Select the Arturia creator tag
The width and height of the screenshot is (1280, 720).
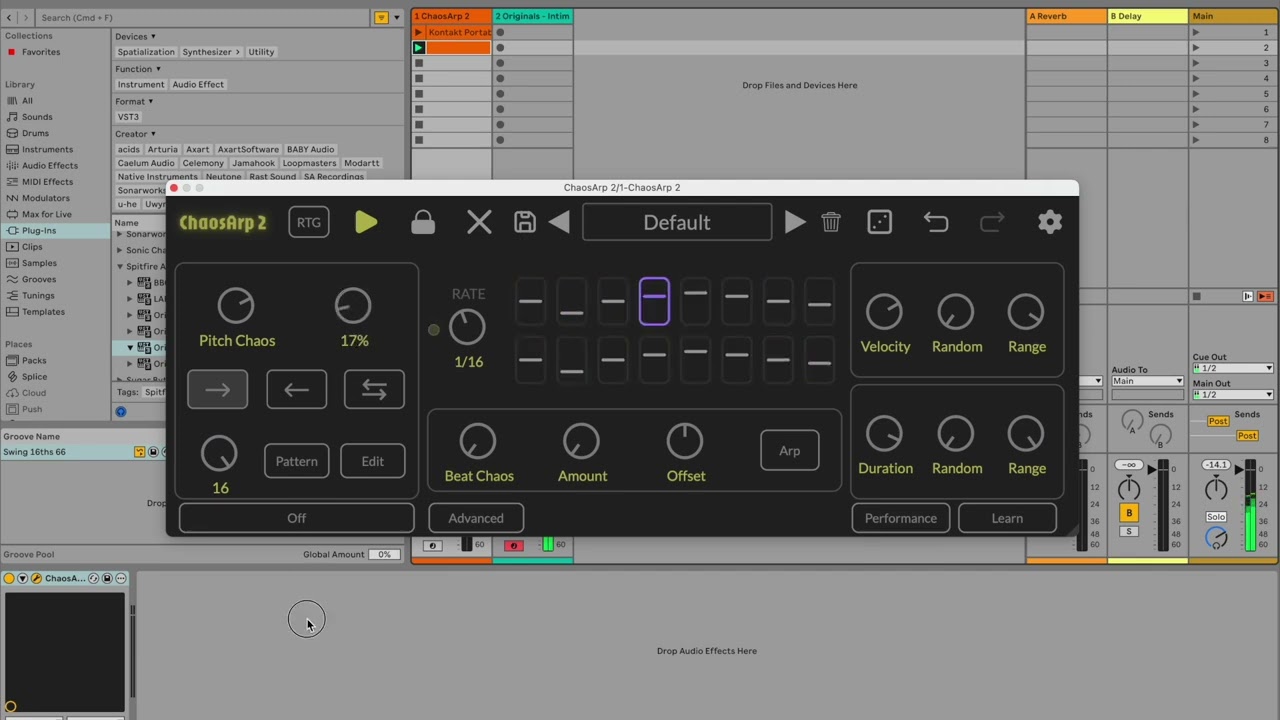click(162, 149)
